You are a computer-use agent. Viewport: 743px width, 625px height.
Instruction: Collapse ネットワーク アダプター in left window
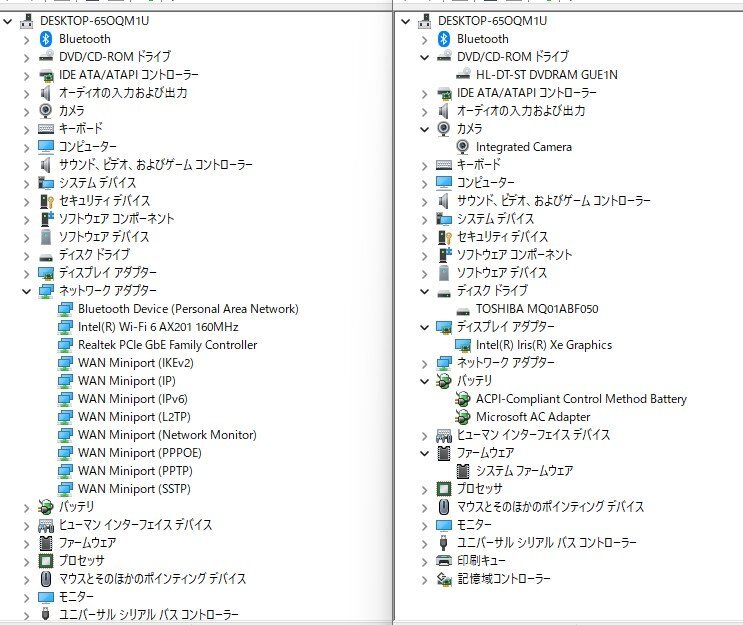coord(27,291)
